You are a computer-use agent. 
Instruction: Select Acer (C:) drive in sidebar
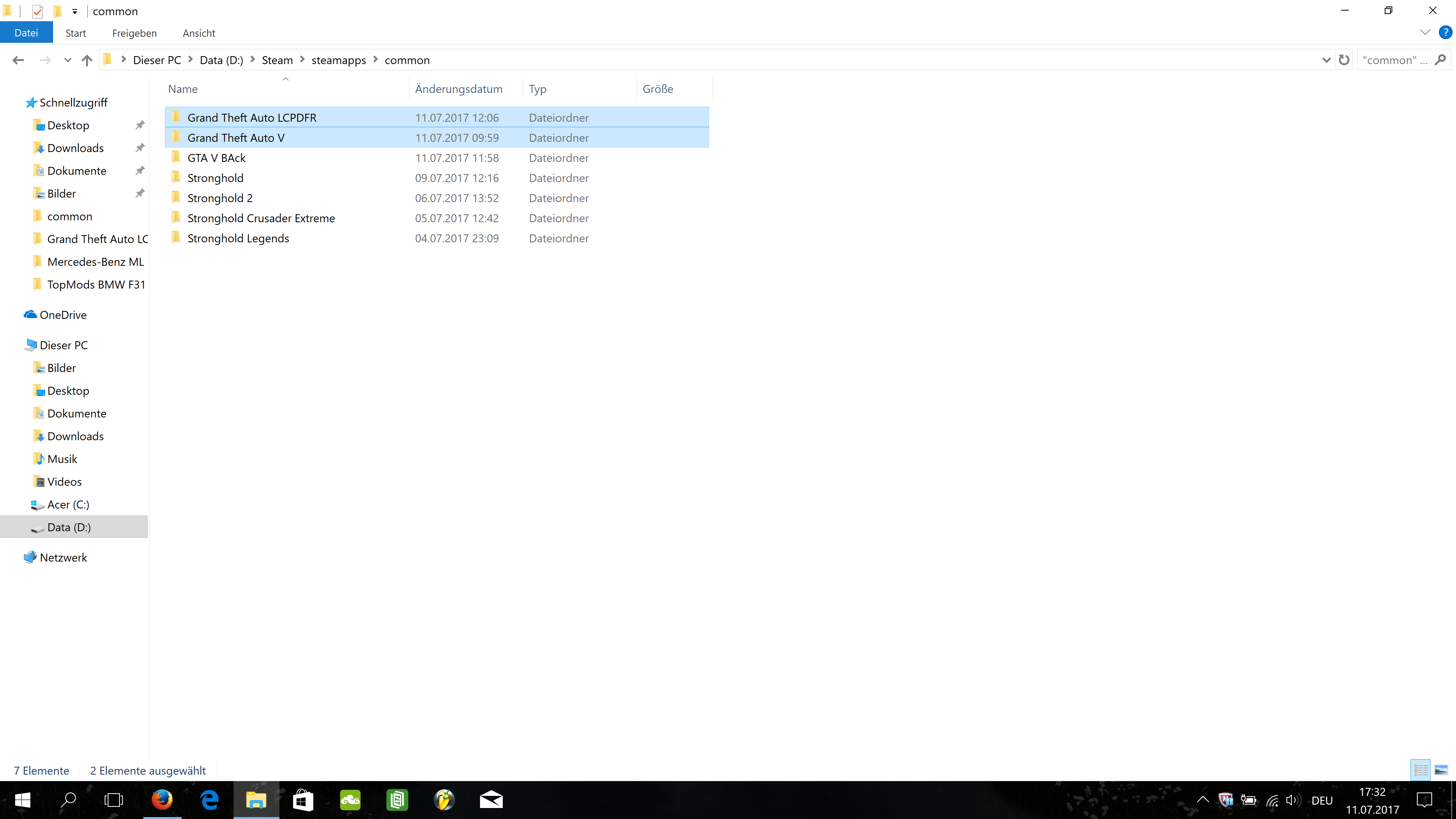pyautogui.click(x=68, y=504)
